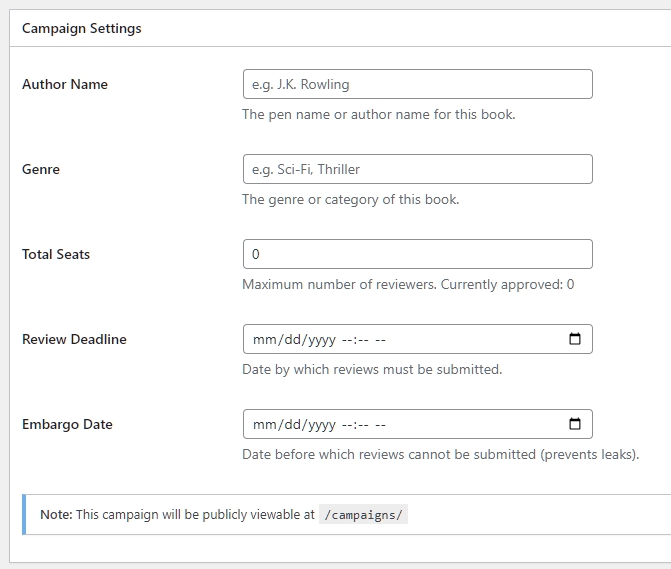
Task: Click the /campaigns/ code snippet
Action: point(363,515)
